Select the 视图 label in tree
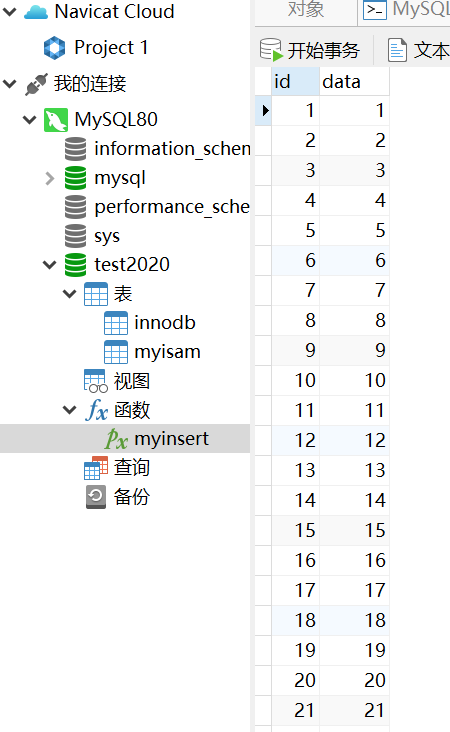This screenshot has height=732, width=450. [x=132, y=381]
